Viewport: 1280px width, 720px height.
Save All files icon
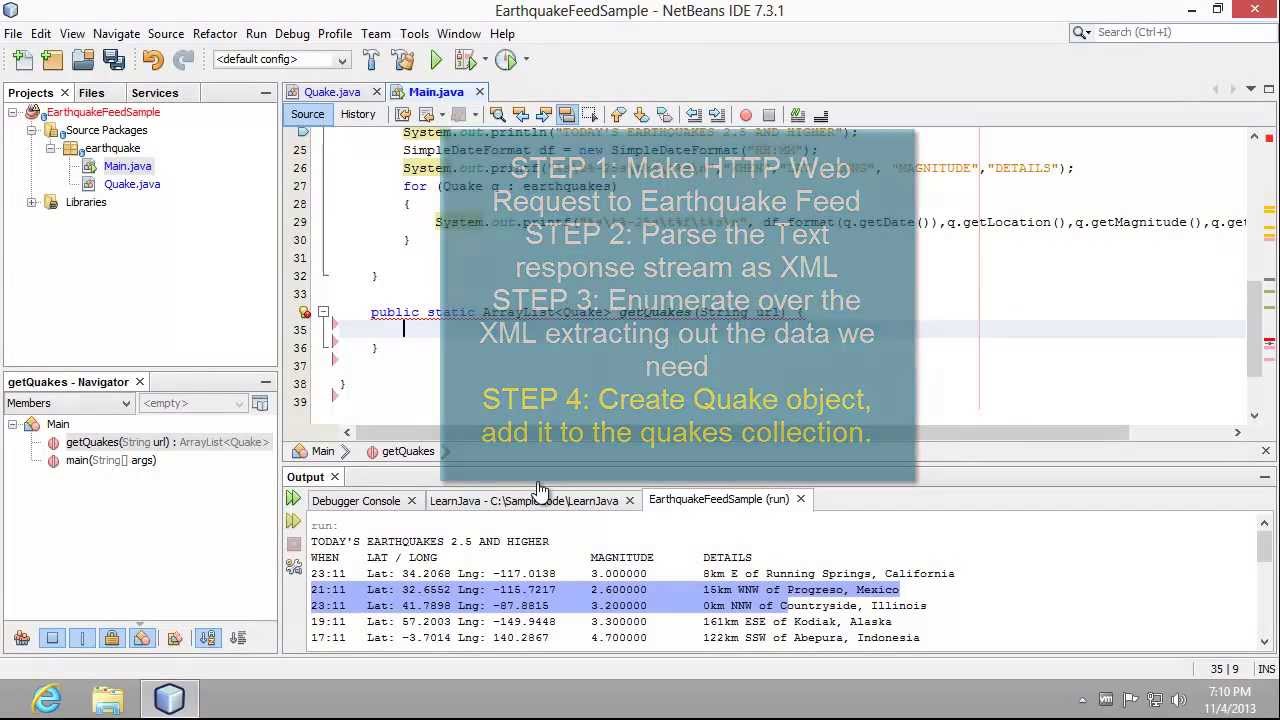pos(113,60)
